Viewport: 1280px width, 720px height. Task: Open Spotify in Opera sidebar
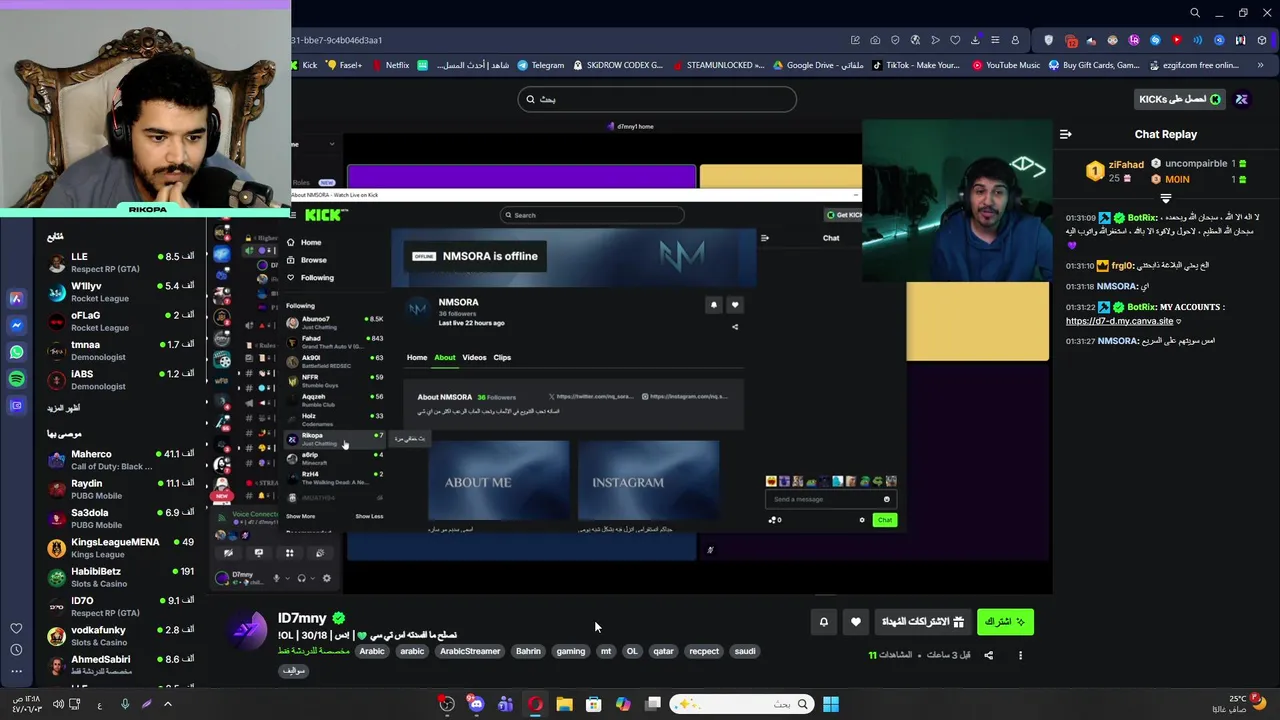[16, 379]
